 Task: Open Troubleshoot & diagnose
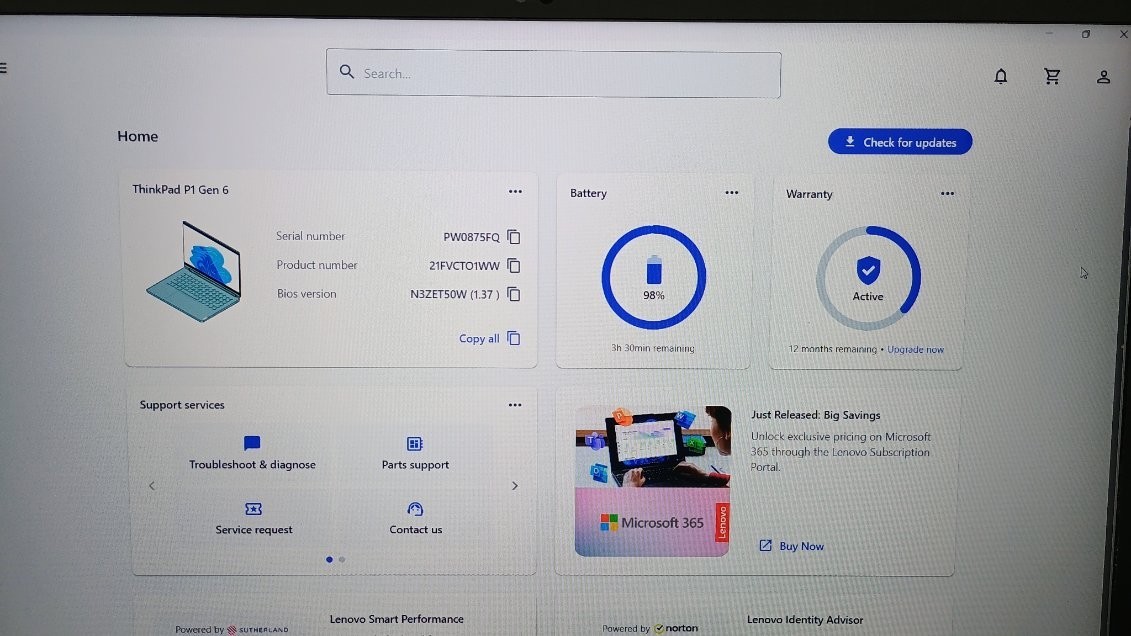(x=252, y=454)
